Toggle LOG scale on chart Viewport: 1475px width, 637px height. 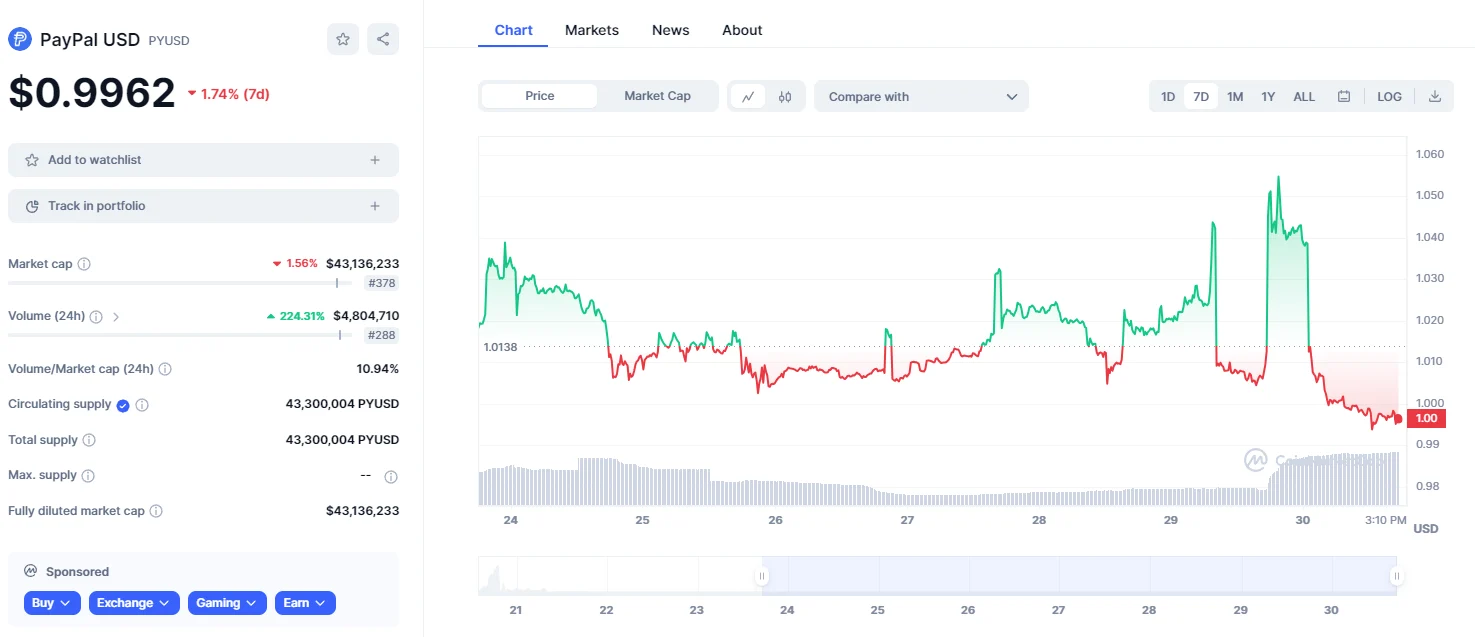tap(1389, 97)
